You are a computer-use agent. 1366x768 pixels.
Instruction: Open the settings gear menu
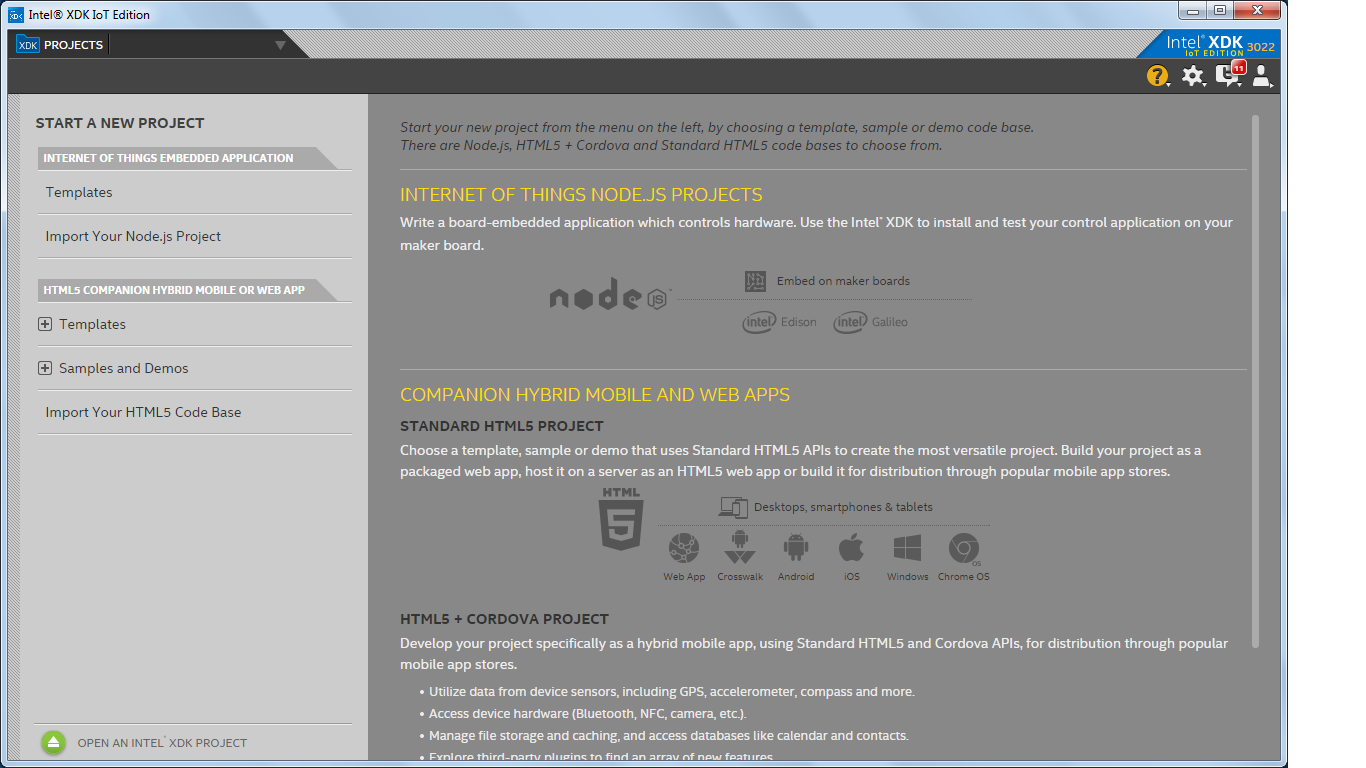coord(1192,76)
